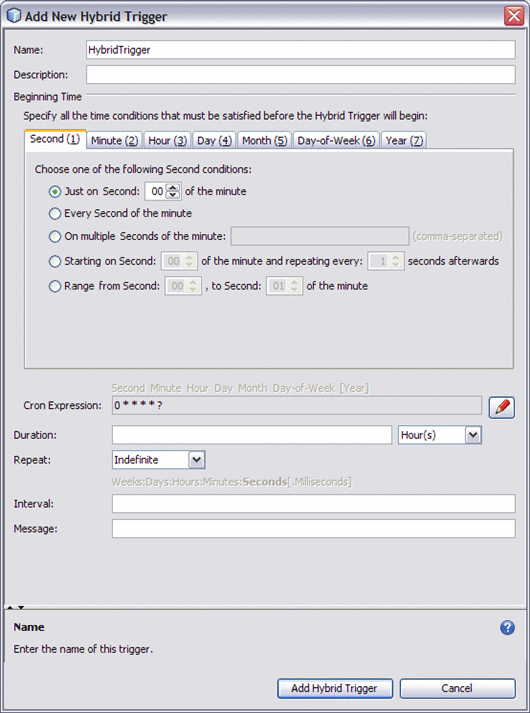Click the Name field containing HybridTrigger

[x=301, y=50]
